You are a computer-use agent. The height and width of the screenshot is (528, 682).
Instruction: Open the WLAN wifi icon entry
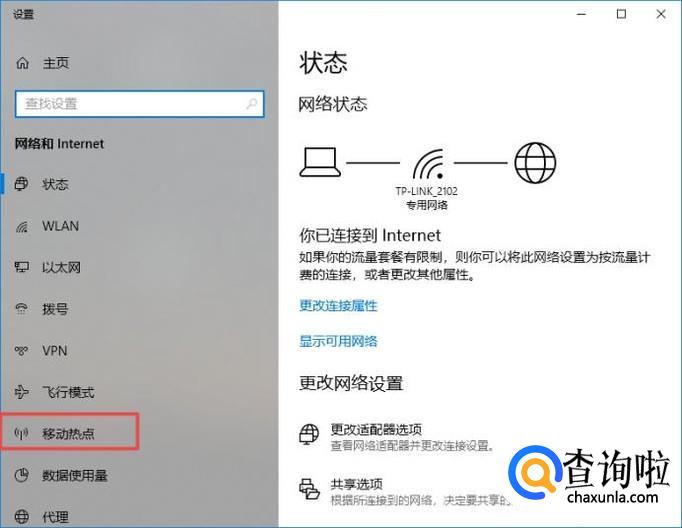pos(21,226)
